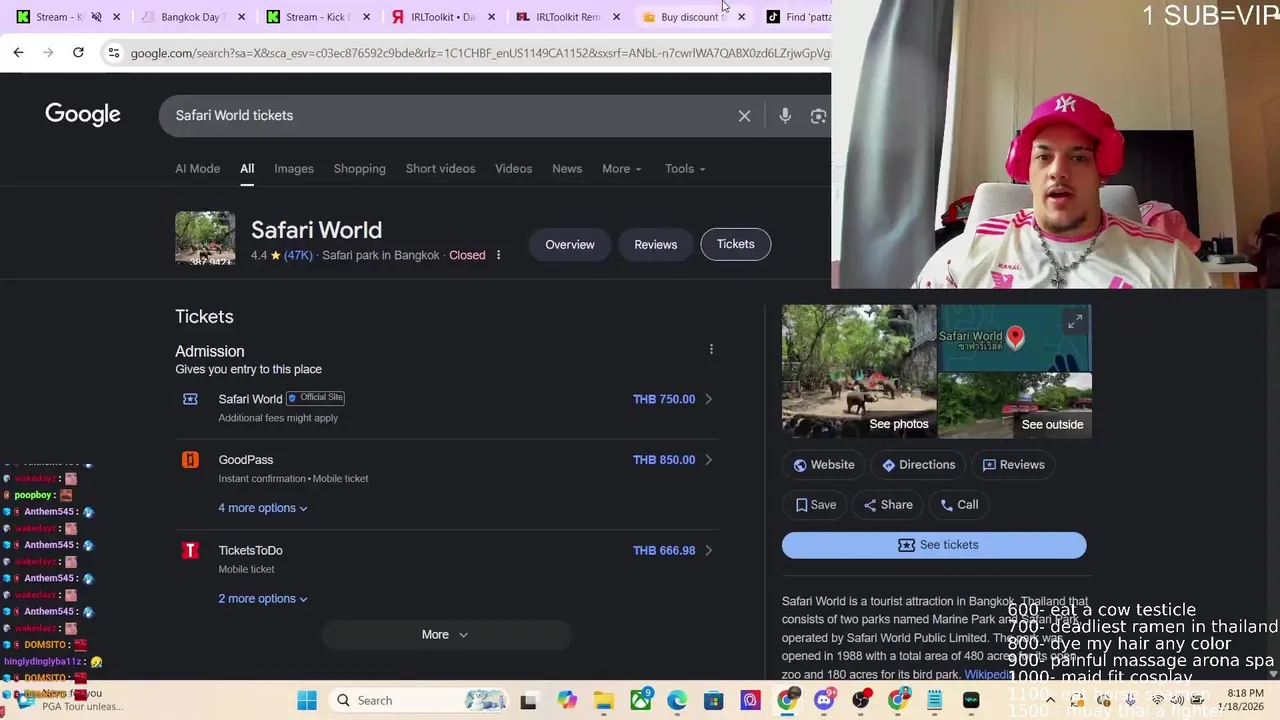Open the Windows Start menu
The width and height of the screenshot is (1280, 720).
(307, 700)
